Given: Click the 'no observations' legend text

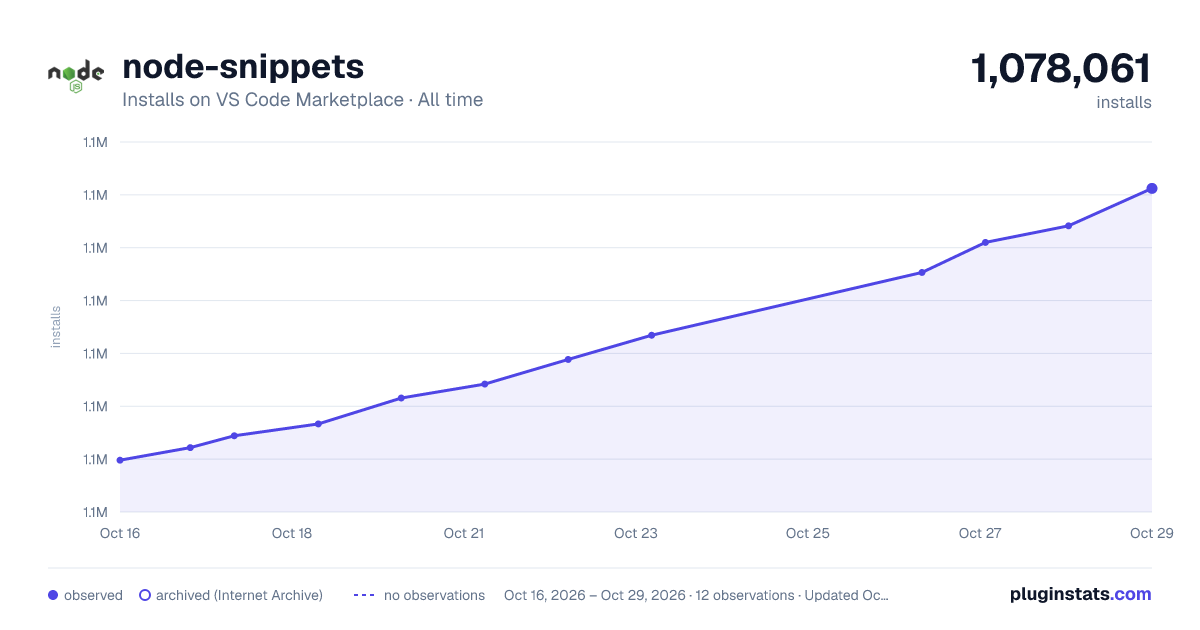Looking at the screenshot, I should pos(434,595).
